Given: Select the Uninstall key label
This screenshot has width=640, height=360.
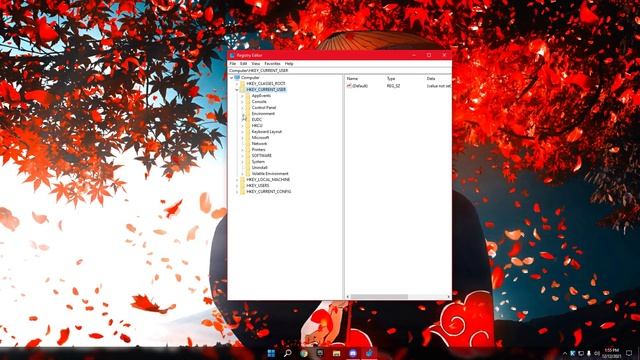Looking at the screenshot, I should [260, 168].
